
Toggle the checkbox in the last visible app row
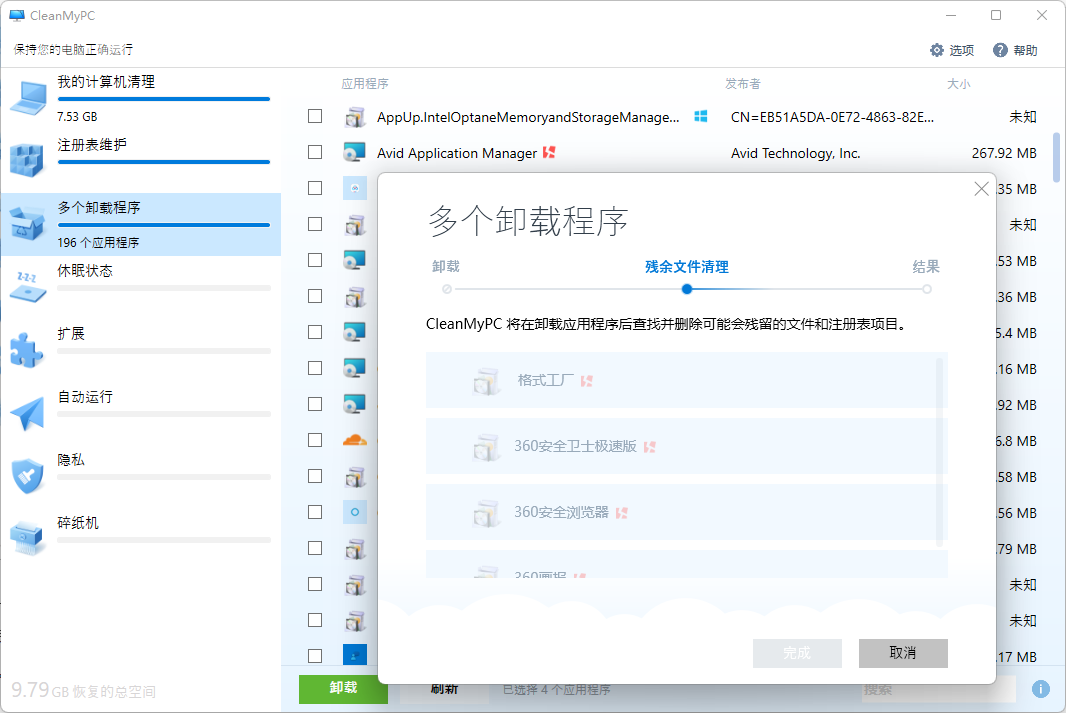click(x=315, y=656)
